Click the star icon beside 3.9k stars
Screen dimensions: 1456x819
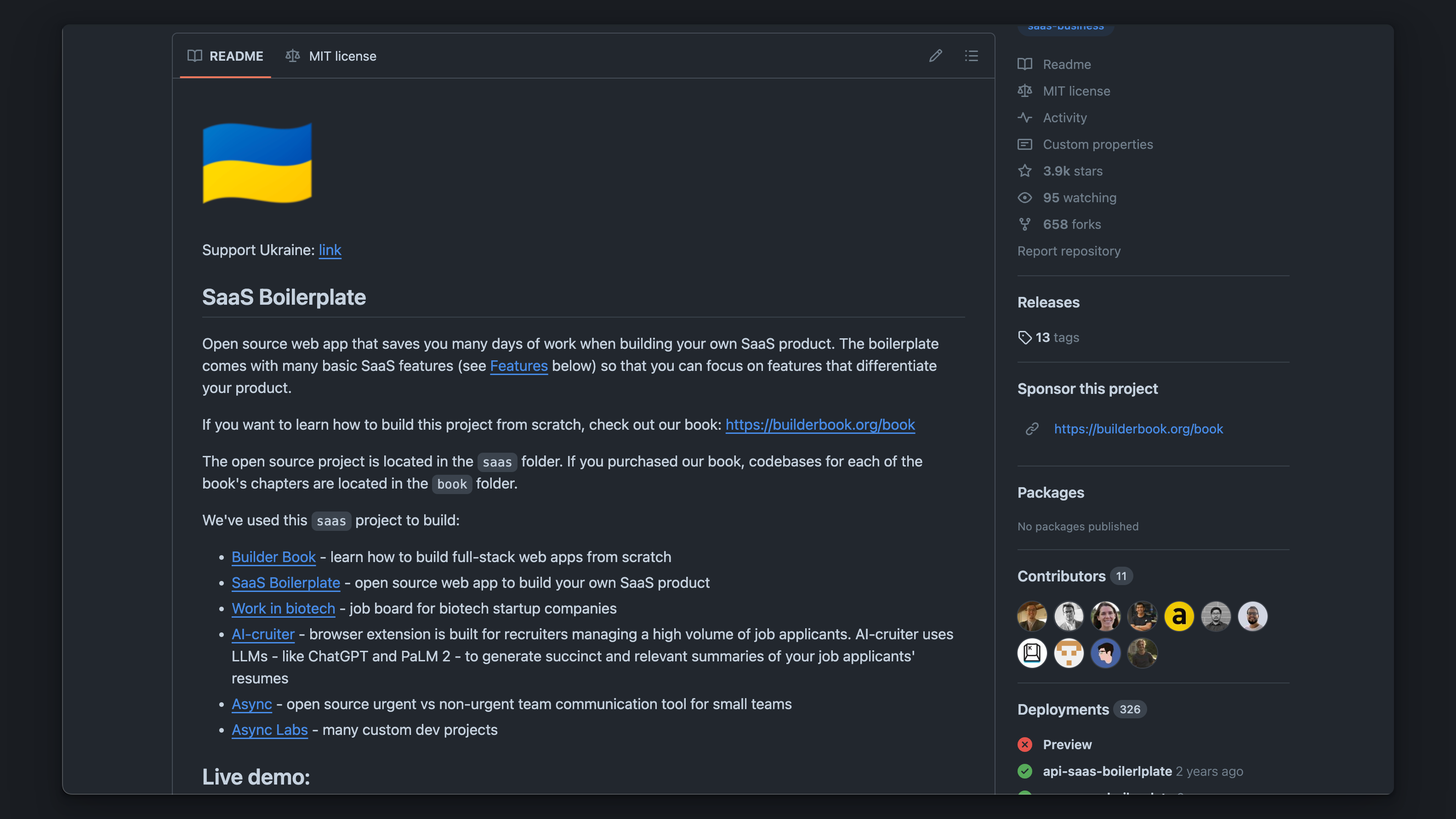point(1025,171)
